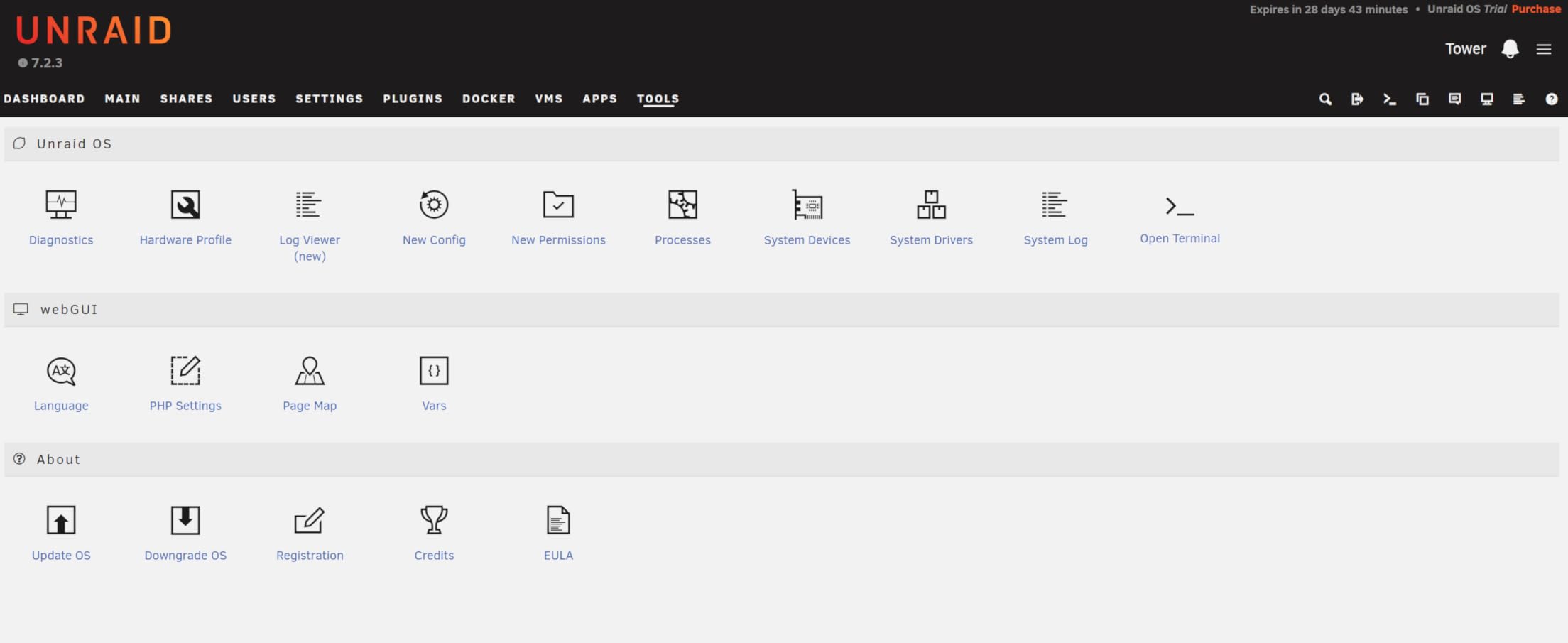Open Language settings

tap(61, 384)
